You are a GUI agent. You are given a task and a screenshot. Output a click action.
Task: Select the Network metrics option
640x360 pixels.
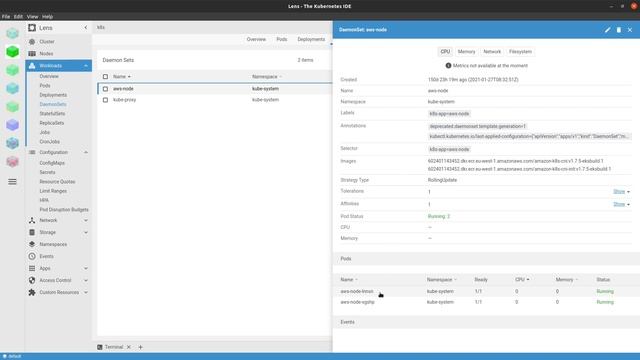(492, 52)
